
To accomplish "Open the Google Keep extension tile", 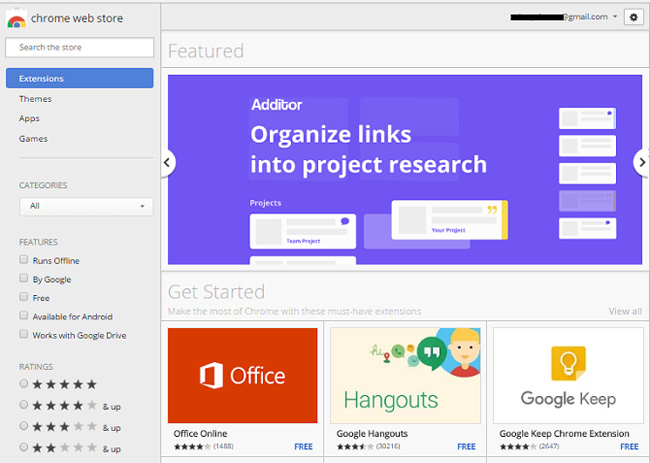I will (x=567, y=375).
